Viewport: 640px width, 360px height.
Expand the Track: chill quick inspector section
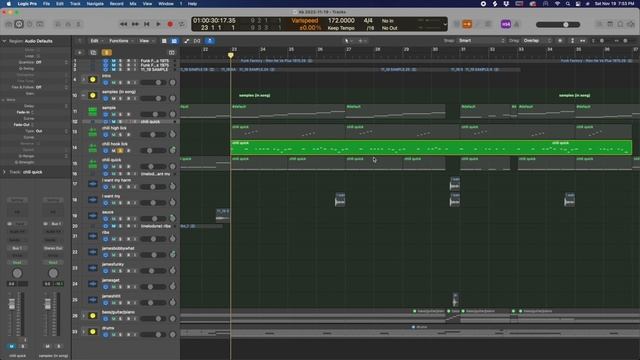tap(4, 172)
